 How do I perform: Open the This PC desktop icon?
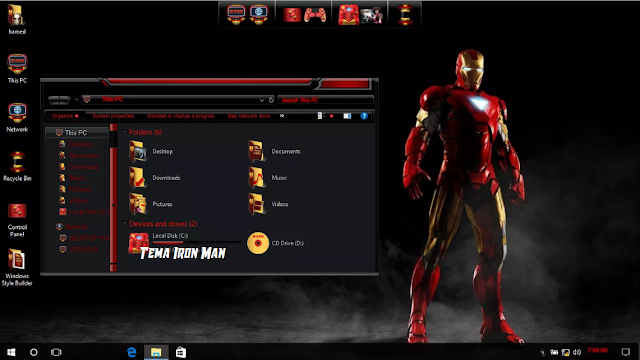tap(17, 68)
